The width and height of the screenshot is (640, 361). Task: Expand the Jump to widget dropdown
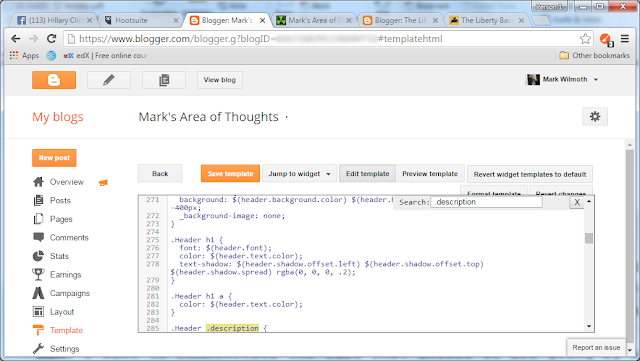tap(299, 174)
